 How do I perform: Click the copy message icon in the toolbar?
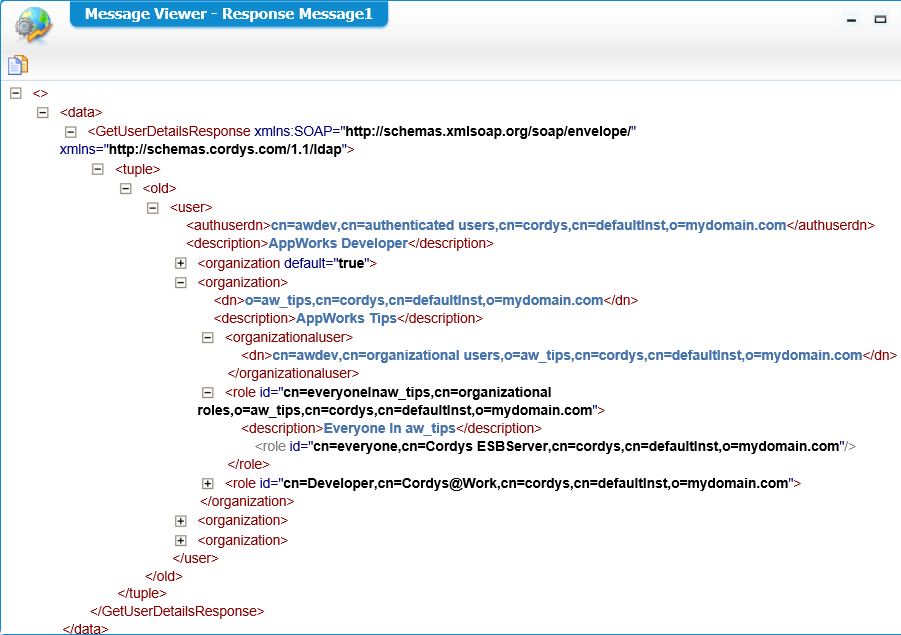tap(18, 65)
